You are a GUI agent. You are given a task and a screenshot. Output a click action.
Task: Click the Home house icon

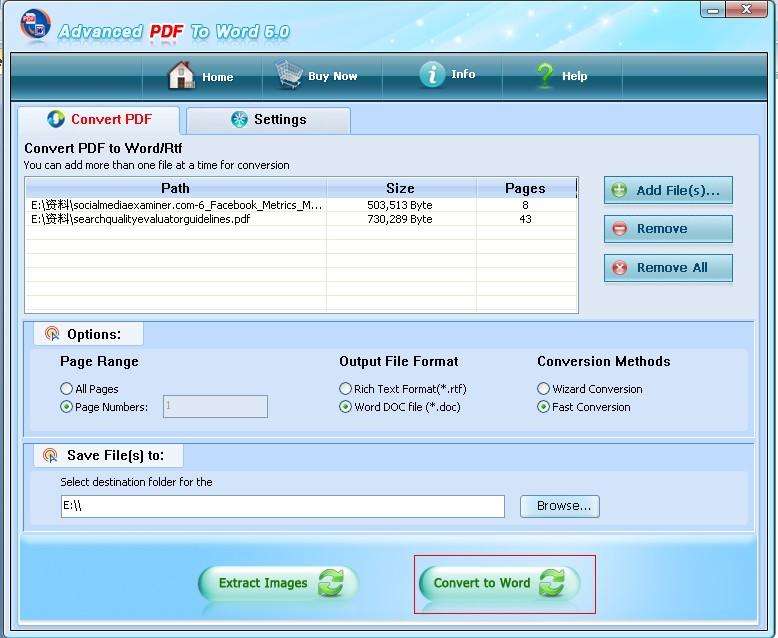182,75
